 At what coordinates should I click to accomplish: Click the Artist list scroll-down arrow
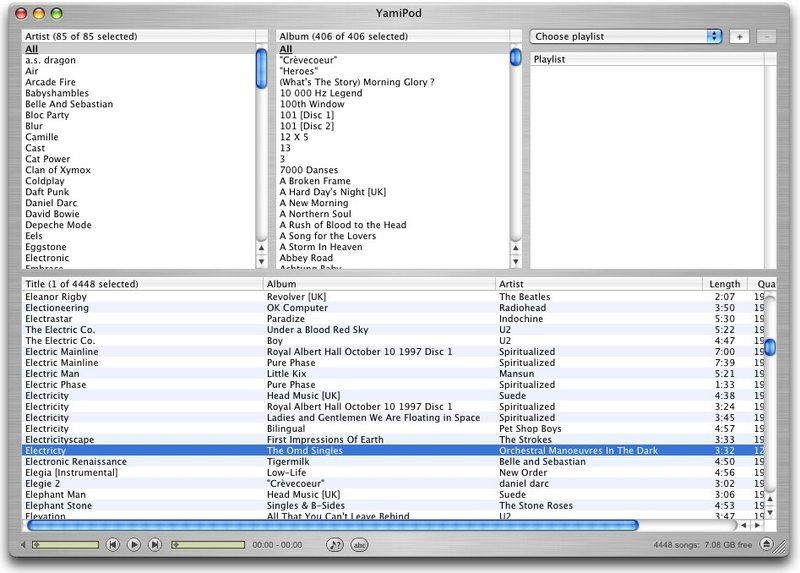[261, 261]
